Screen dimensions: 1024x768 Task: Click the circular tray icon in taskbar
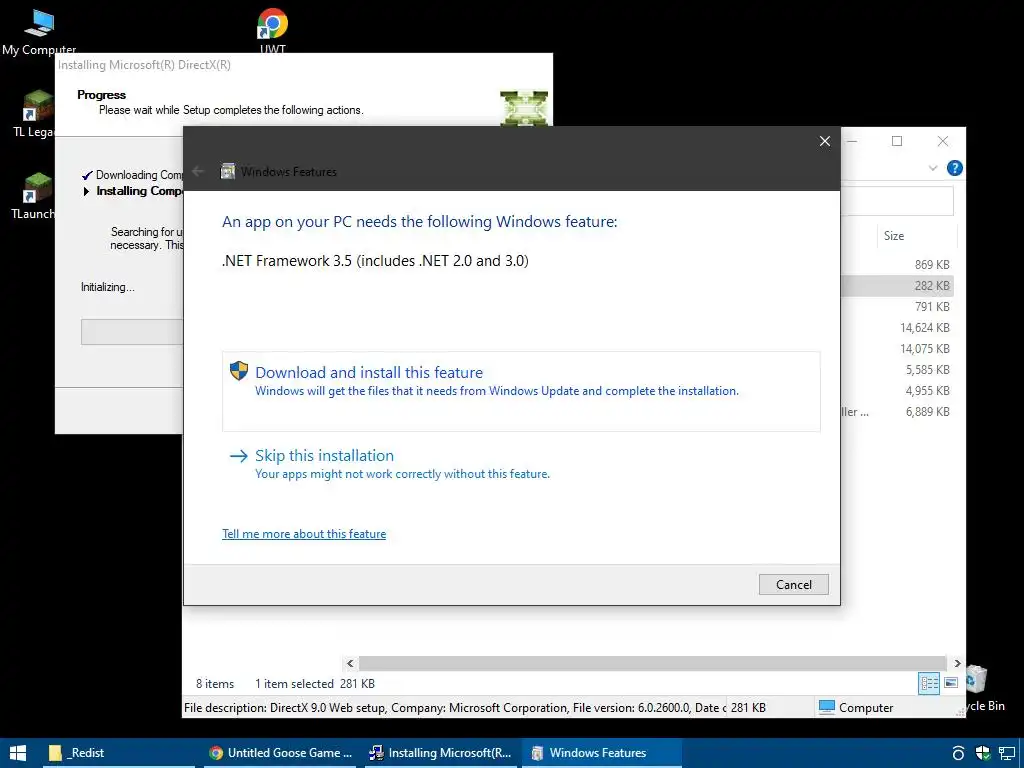(958, 753)
